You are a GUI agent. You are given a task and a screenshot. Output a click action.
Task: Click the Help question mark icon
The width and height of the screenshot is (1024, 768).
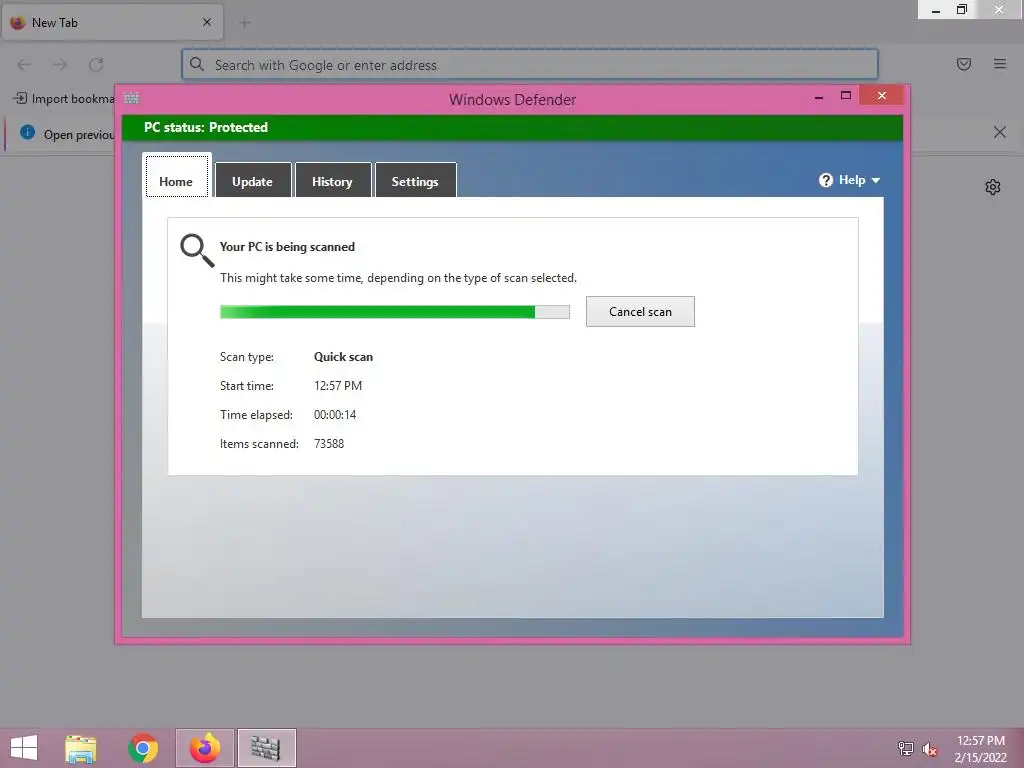coord(825,180)
